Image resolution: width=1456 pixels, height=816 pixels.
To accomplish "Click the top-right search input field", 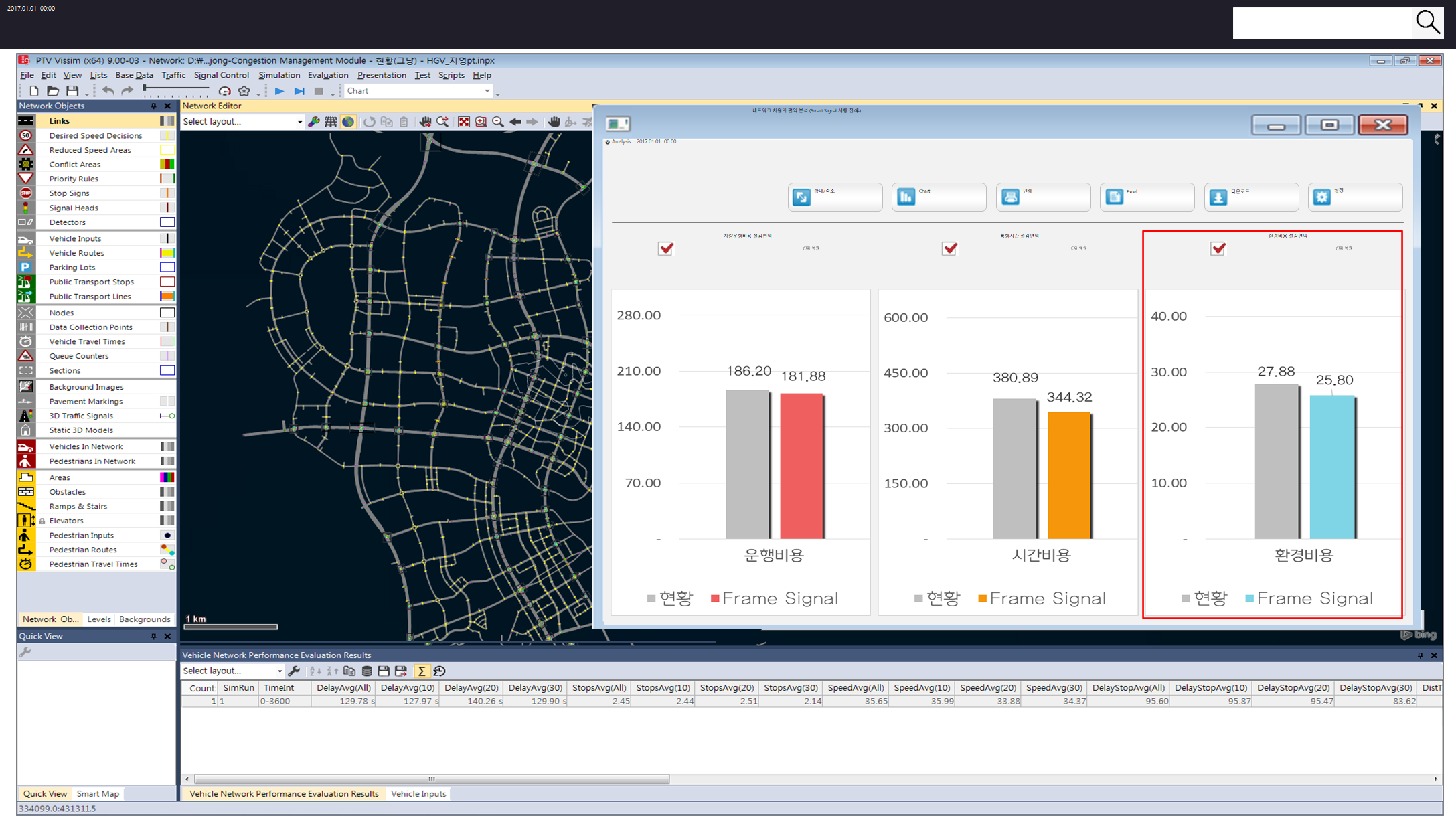I will coord(1322,23).
